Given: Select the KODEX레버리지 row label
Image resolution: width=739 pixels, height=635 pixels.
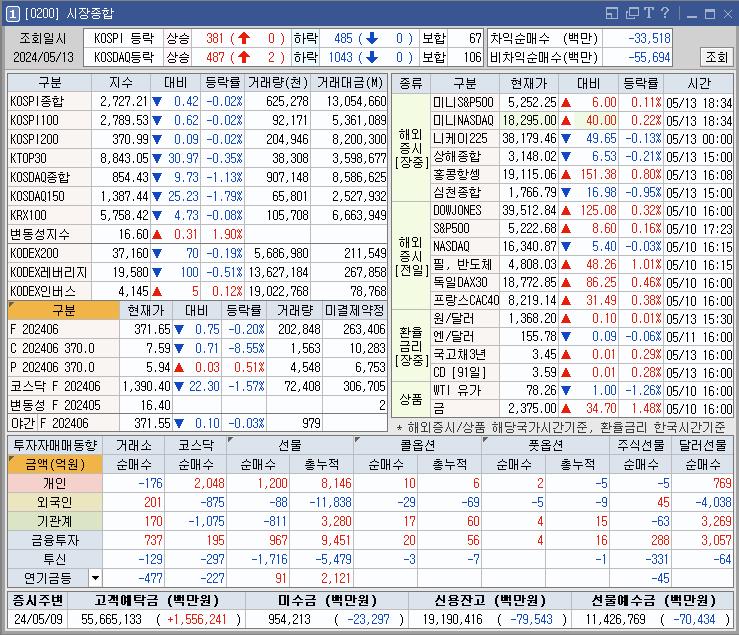Looking at the screenshot, I should (x=49, y=272).
